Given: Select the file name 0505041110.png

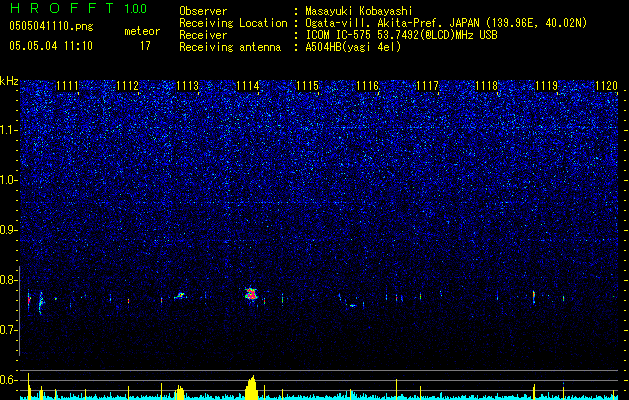Looking at the screenshot, I should point(51,26).
